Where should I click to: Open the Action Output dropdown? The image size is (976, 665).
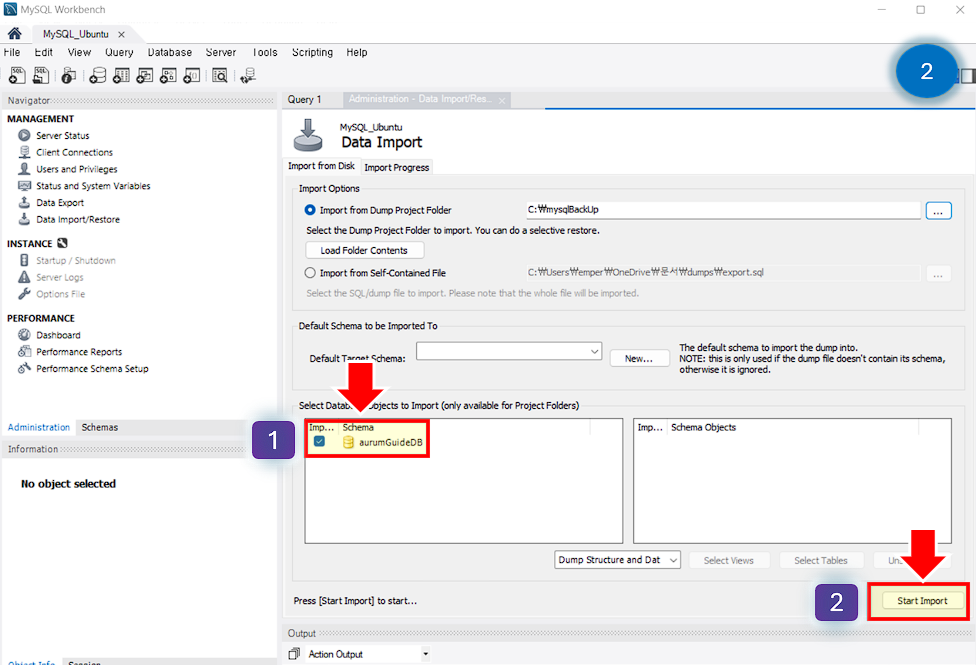tap(426, 654)
